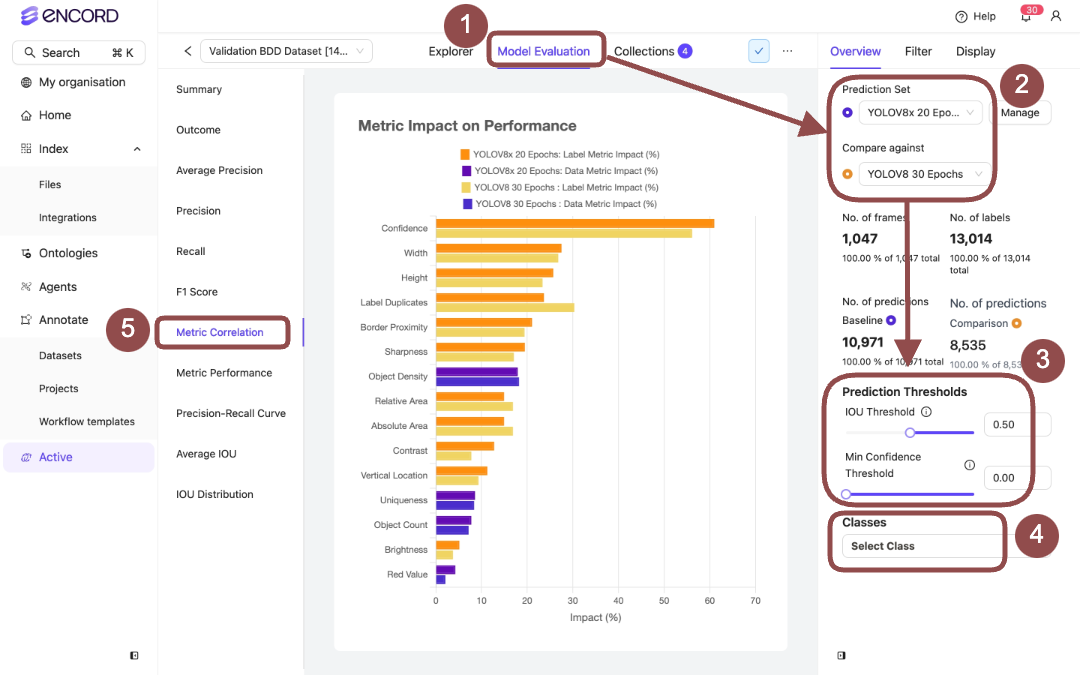Open the Outcome section
Viewport: 1080px width, 675px height.
(198, 130)
